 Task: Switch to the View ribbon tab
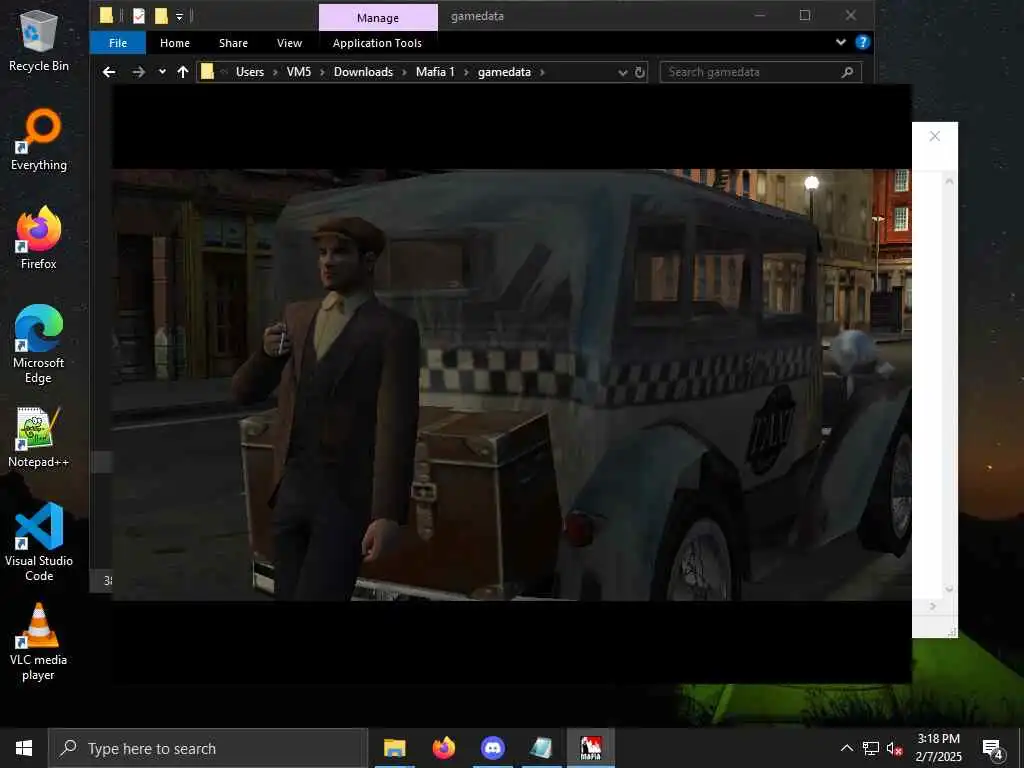tap(289, 43)
